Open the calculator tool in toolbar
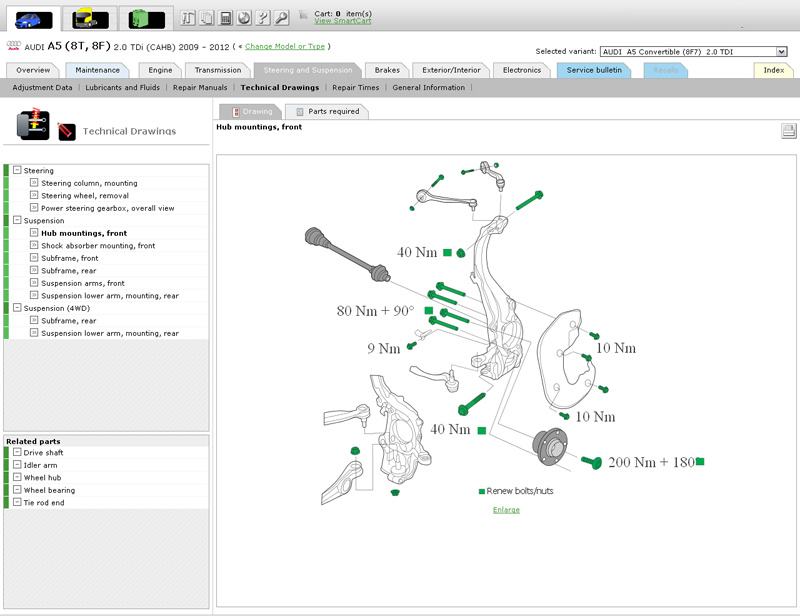Image resolution: width=800 pixels, height=616 pixels. (x=226, y=18)
